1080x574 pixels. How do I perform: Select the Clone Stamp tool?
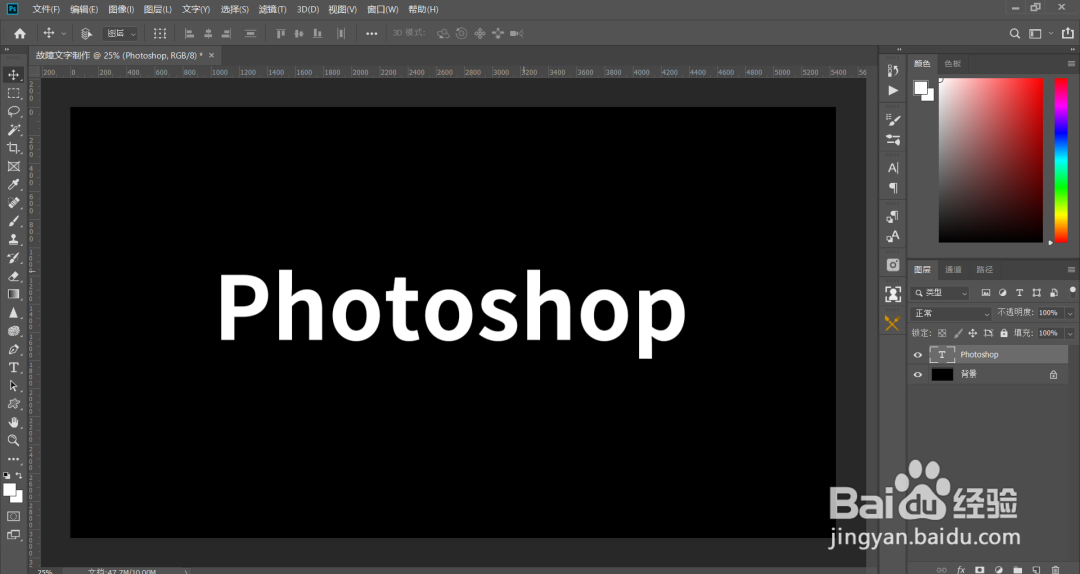(13, 239)
